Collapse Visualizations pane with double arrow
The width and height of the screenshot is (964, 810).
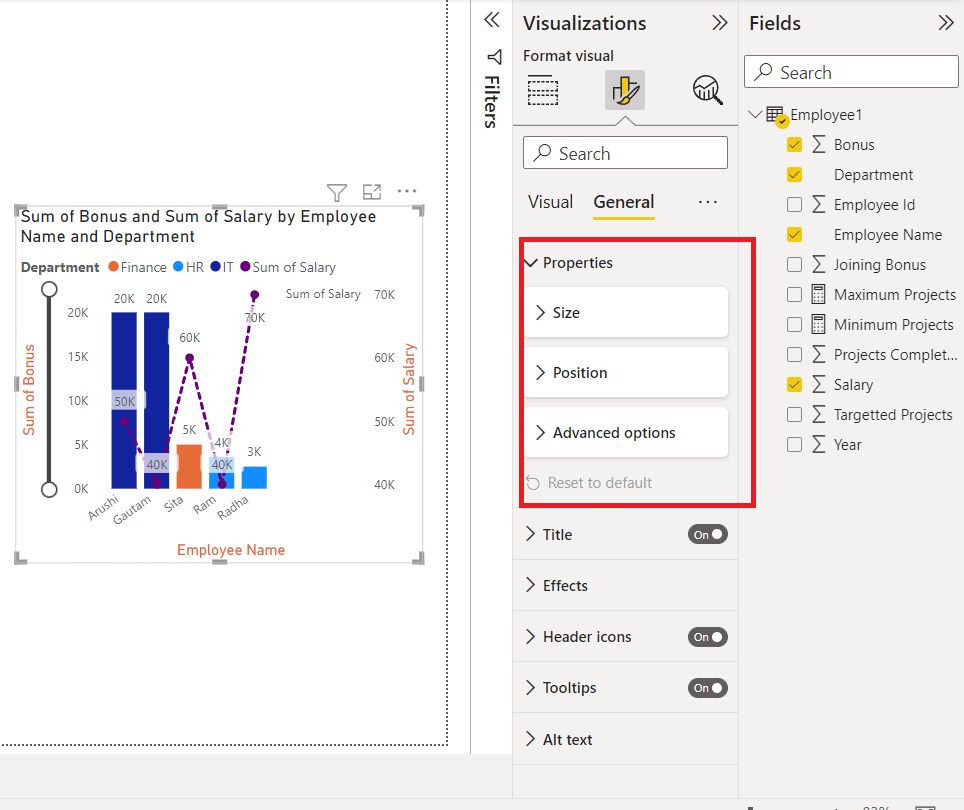pos(719,23)
